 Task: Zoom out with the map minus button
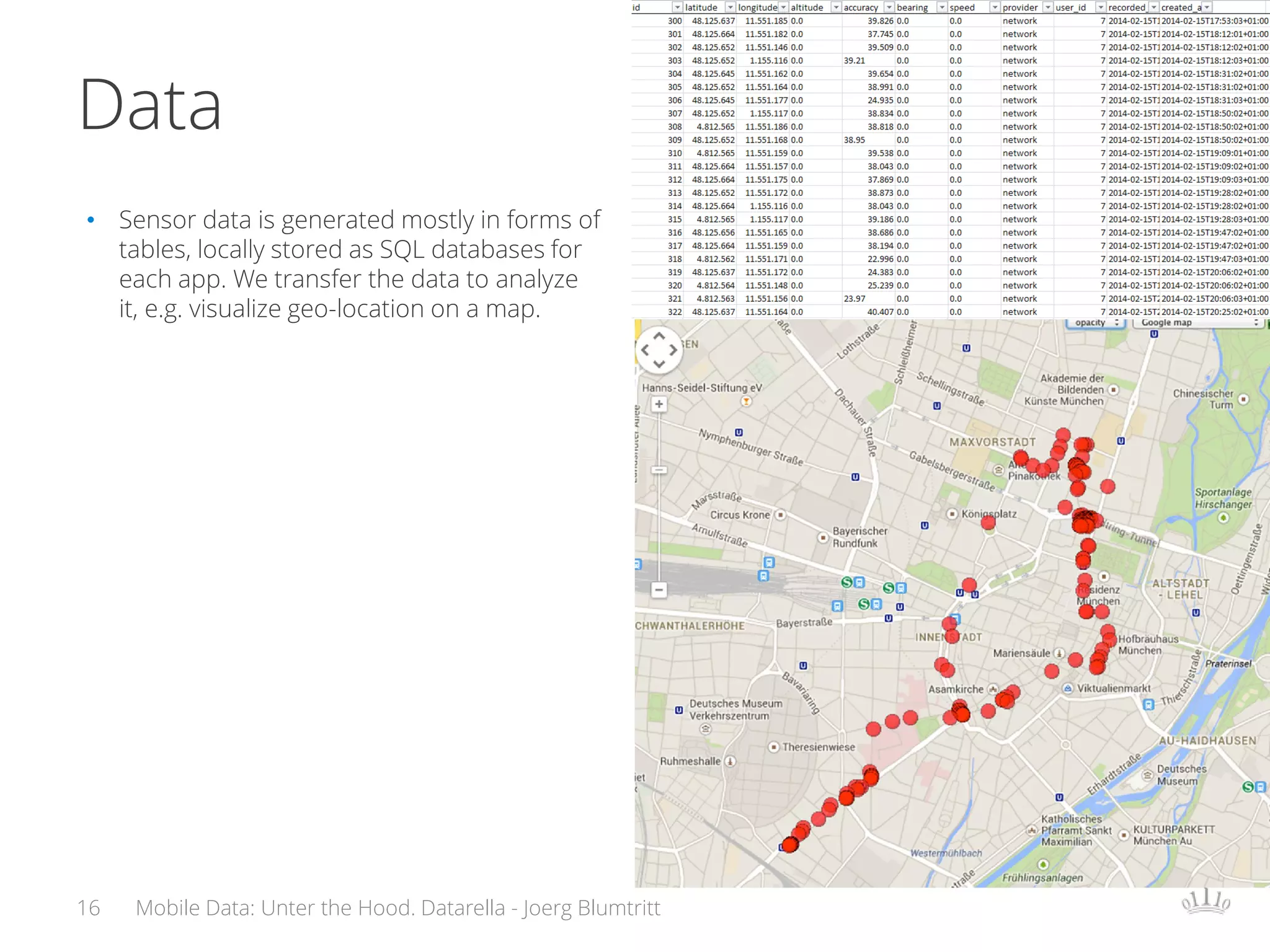[659, 589]
